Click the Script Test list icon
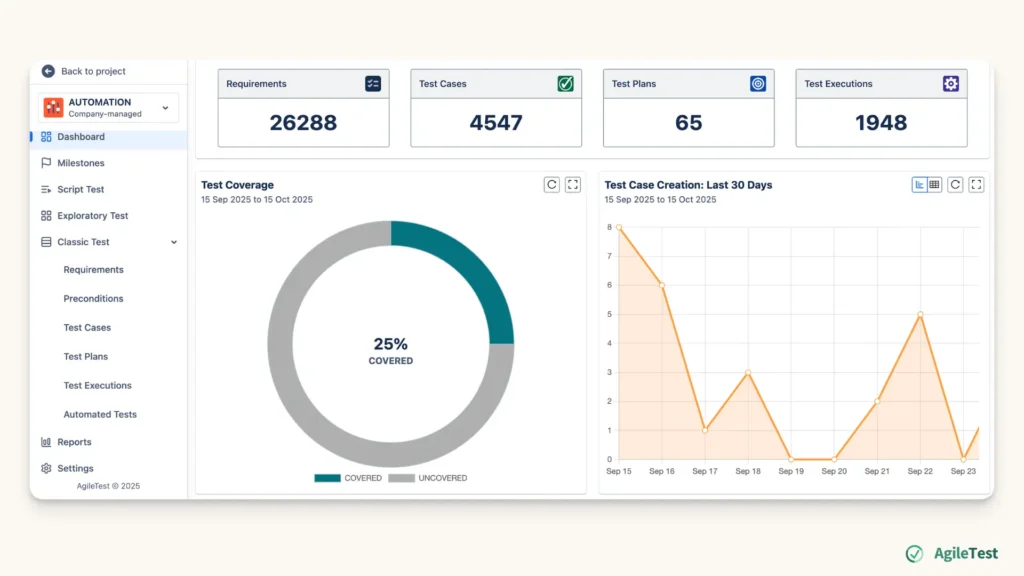 (x=46, y=189)
